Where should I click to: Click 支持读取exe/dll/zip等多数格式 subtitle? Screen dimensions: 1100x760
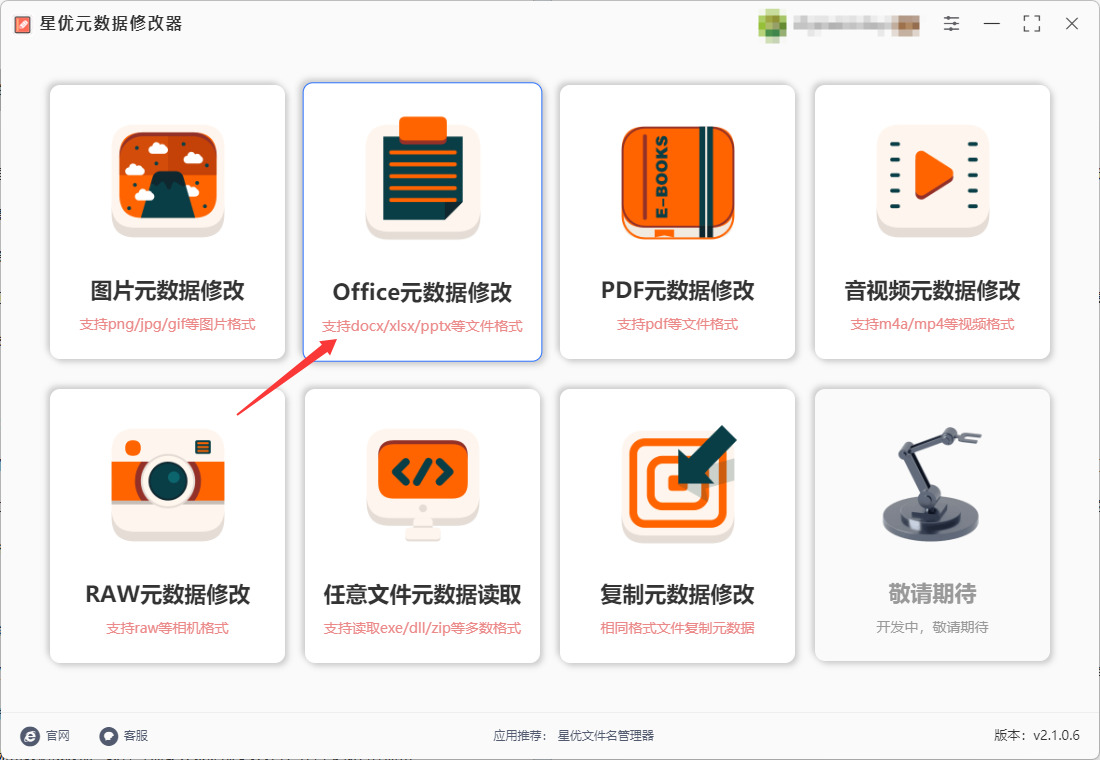[x=422, y=628]
